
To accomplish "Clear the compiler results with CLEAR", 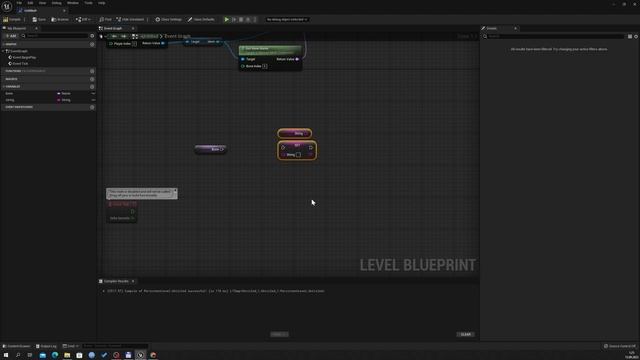I will click(x=465, y=334).
